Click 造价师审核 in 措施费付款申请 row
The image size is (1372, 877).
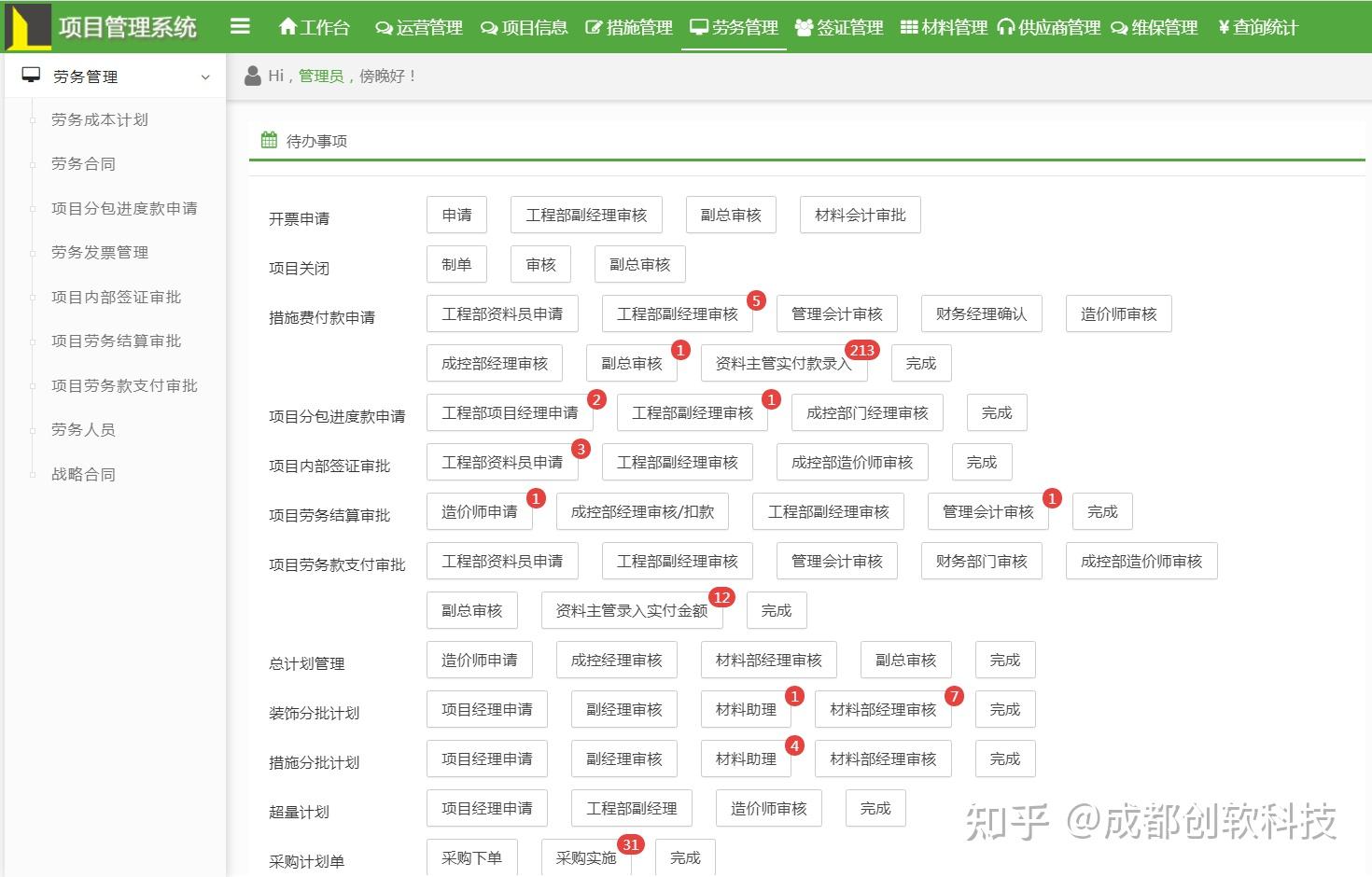tap(1119, 313)
